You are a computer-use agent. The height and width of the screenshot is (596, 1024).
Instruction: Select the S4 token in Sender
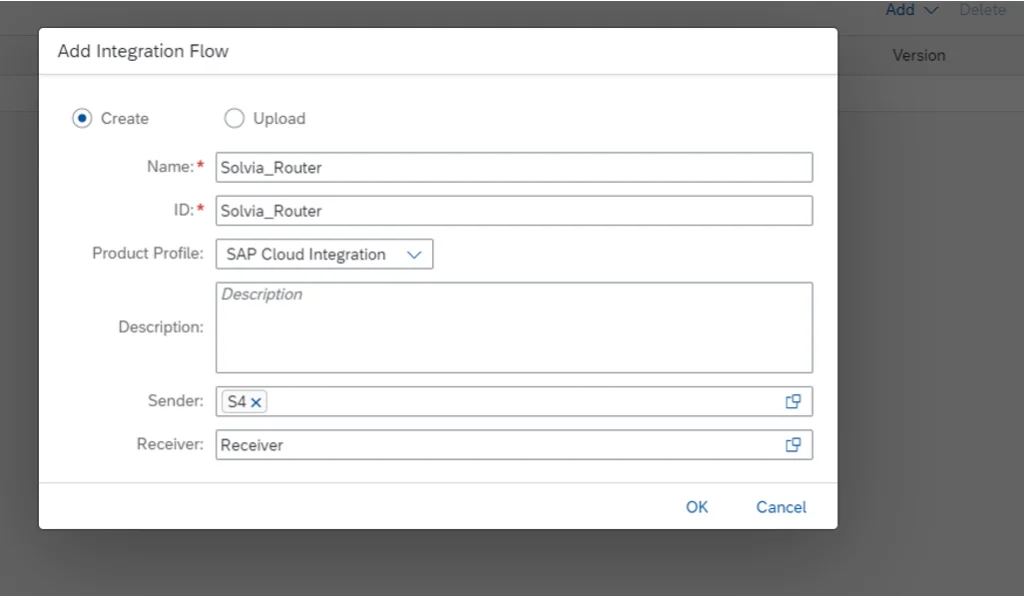coord(237,402)
